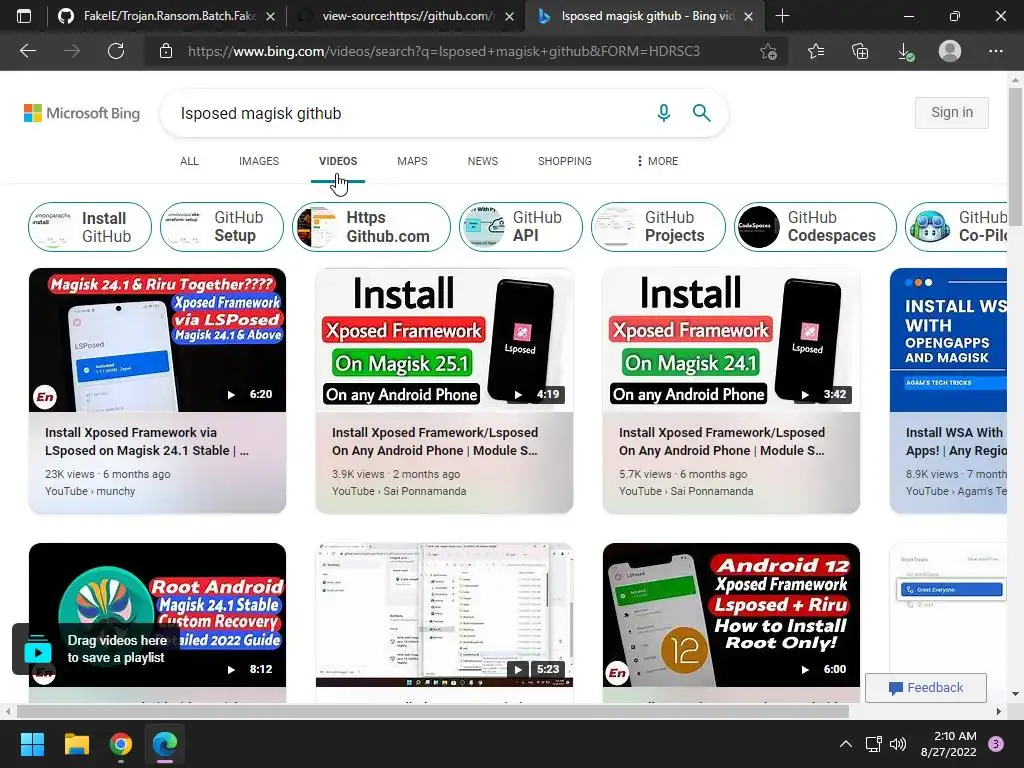
Task: Click the Sign in button
Action: (x=952, y=112)
